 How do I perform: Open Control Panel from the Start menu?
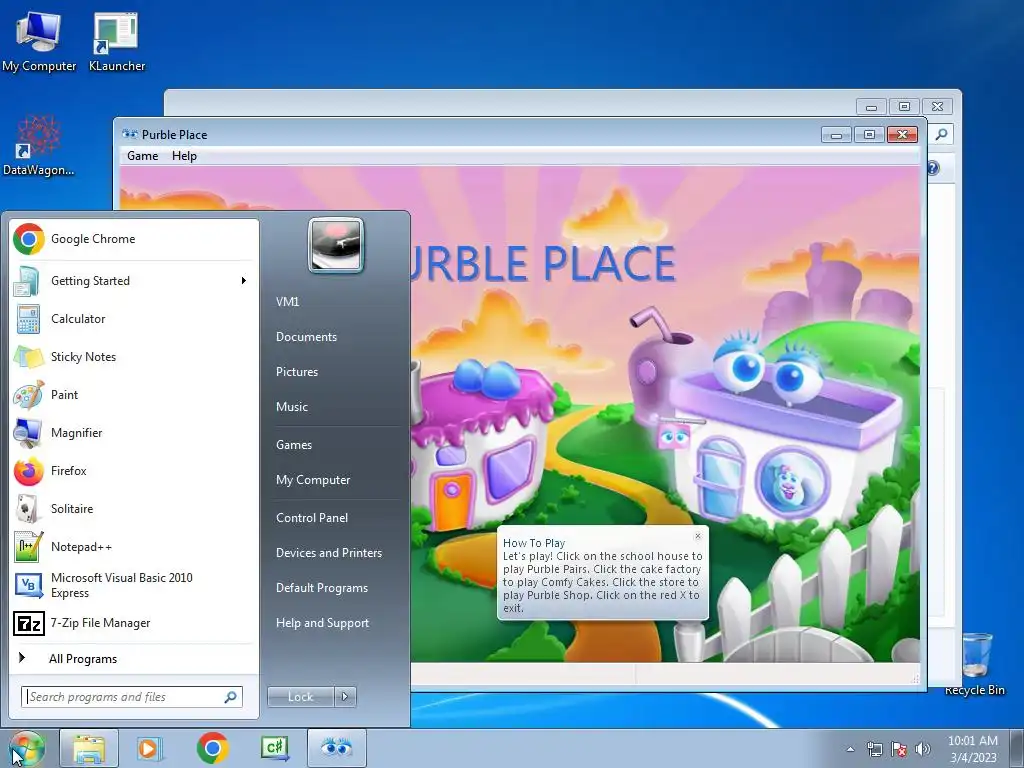pyautogui.click(x=336, y=518)
